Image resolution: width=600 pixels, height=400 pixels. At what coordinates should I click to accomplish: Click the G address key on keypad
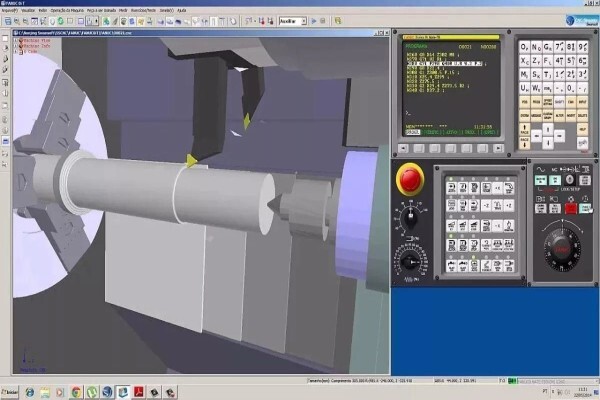(548, 47)
